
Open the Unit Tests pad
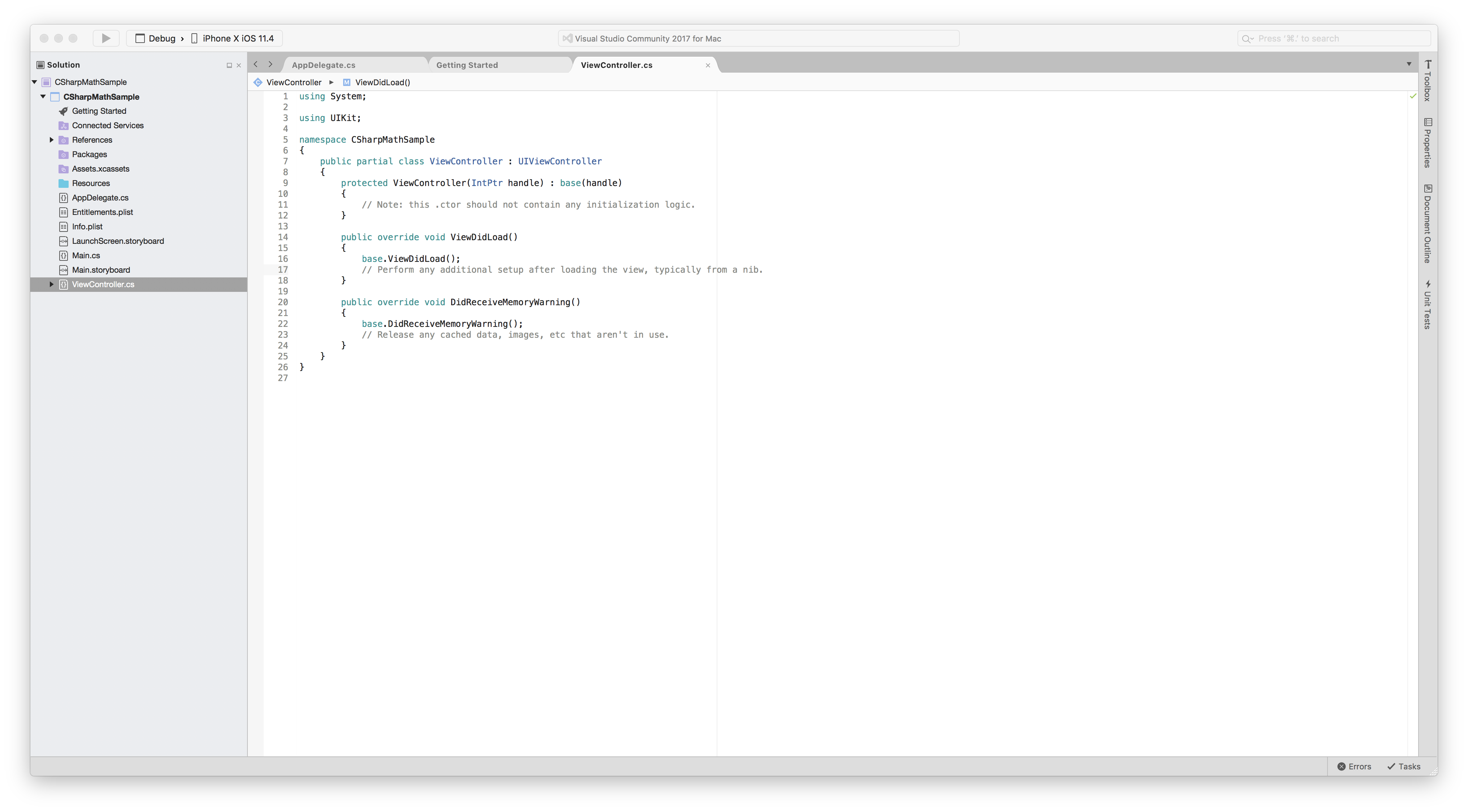click(x=1428, y=305)
